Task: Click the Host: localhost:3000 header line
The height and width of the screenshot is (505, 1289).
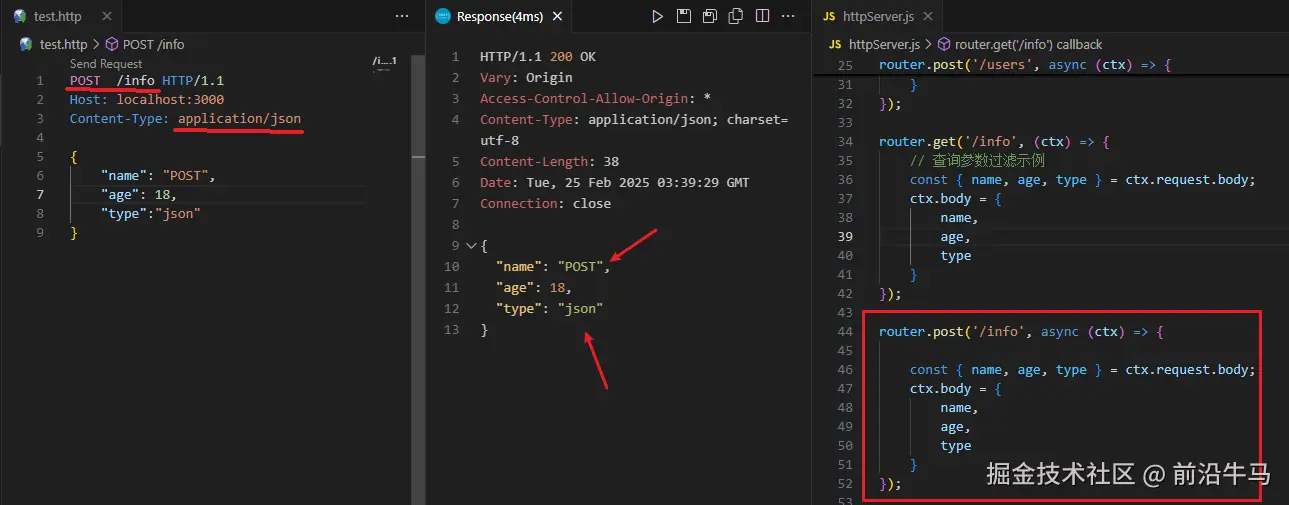Action: coord(147,99)
